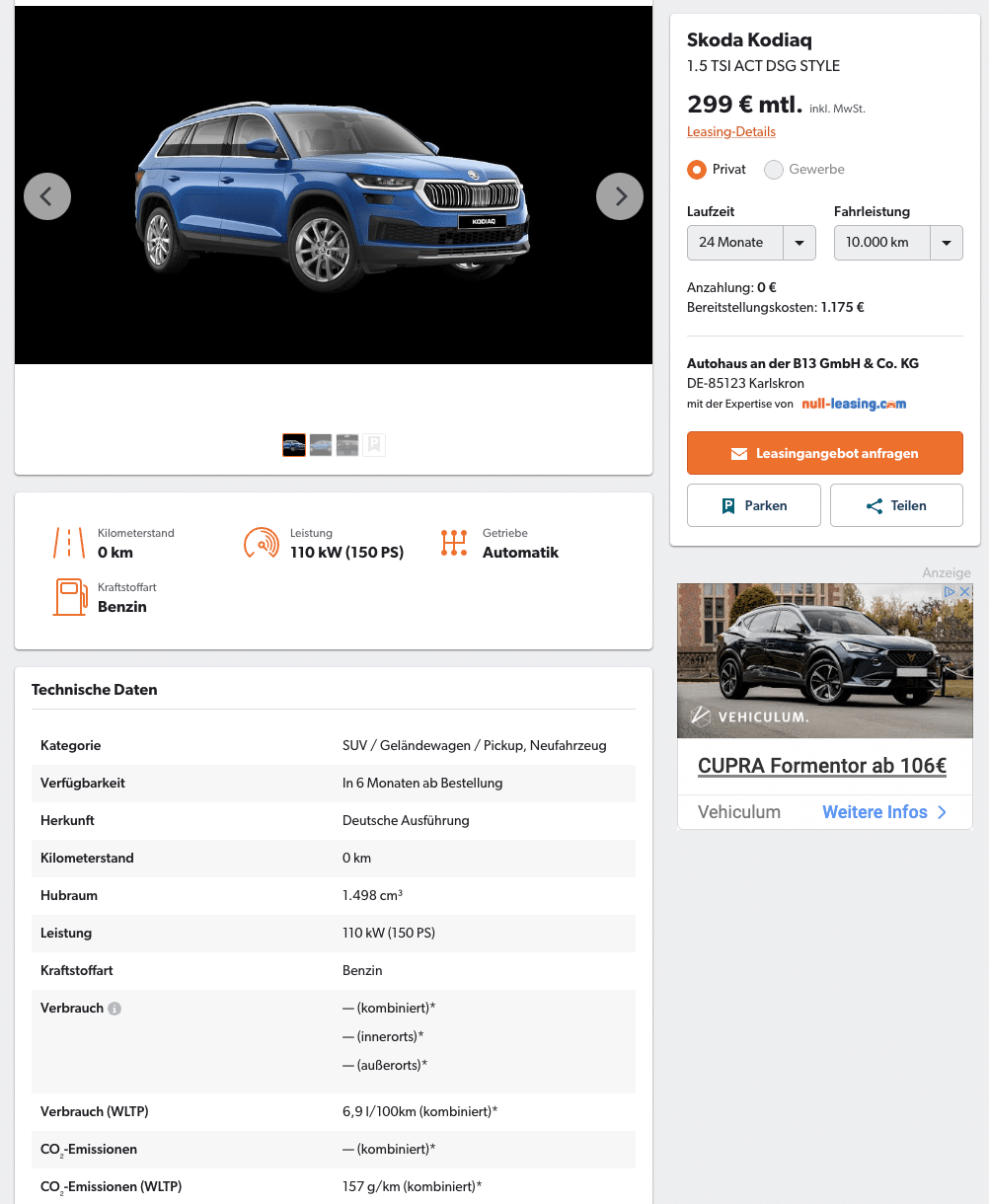Select the Privat radio option

tap(697, 170)
